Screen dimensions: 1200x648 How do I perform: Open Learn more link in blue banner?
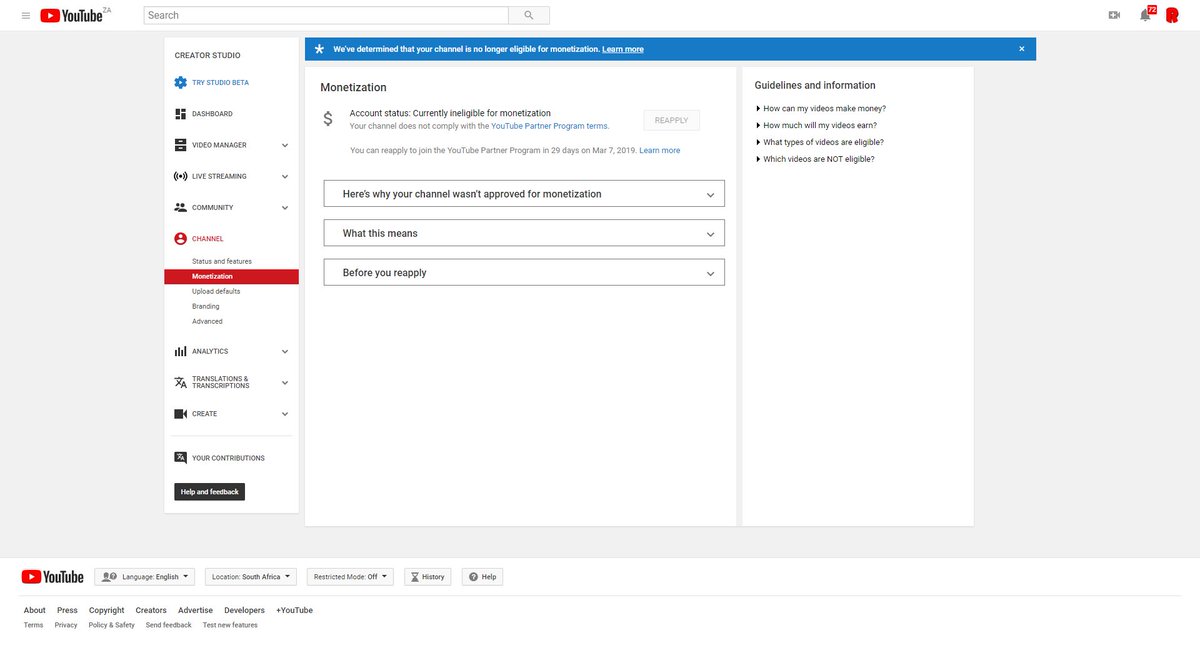coord(623,49)
